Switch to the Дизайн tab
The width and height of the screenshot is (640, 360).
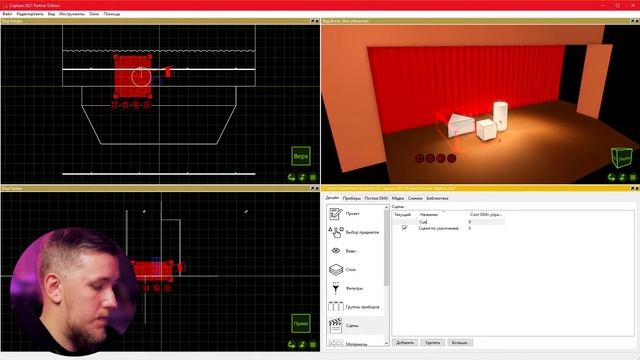332,198
